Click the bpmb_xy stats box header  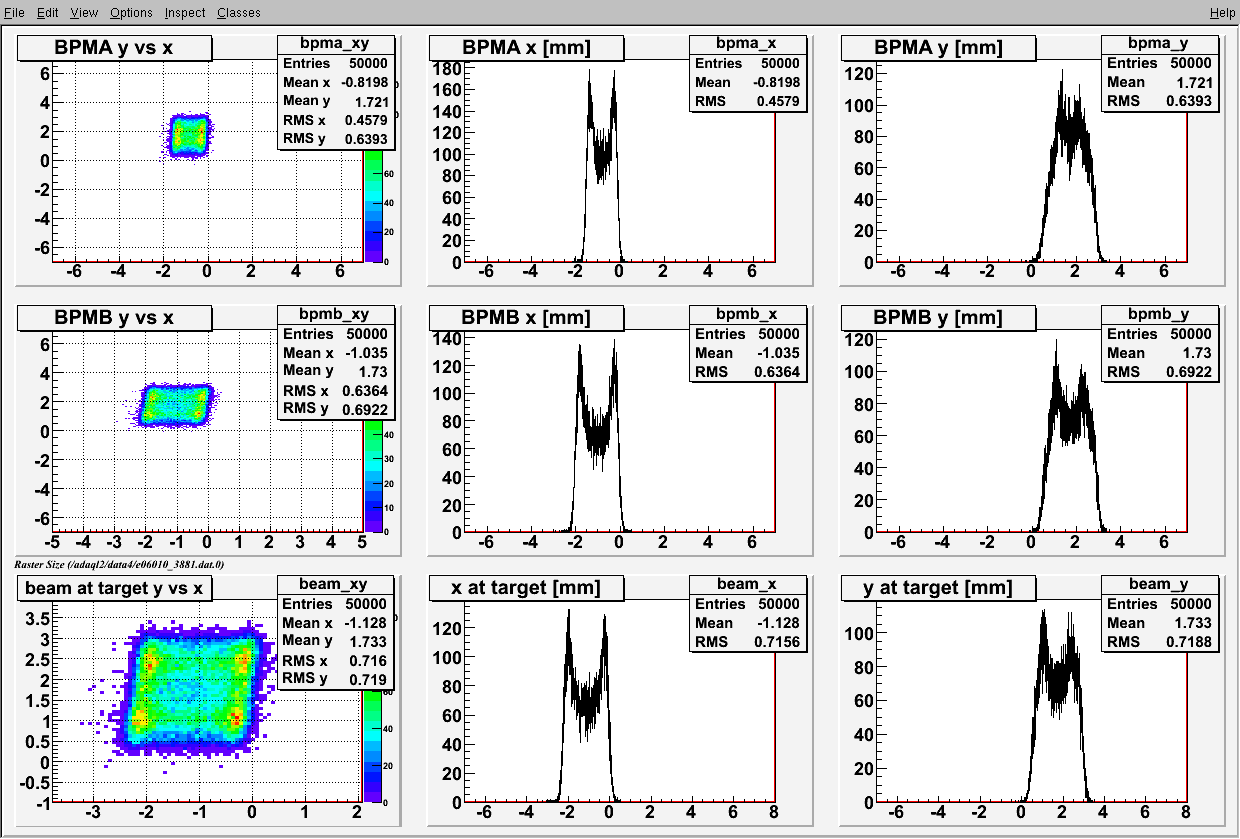[336, 314]
